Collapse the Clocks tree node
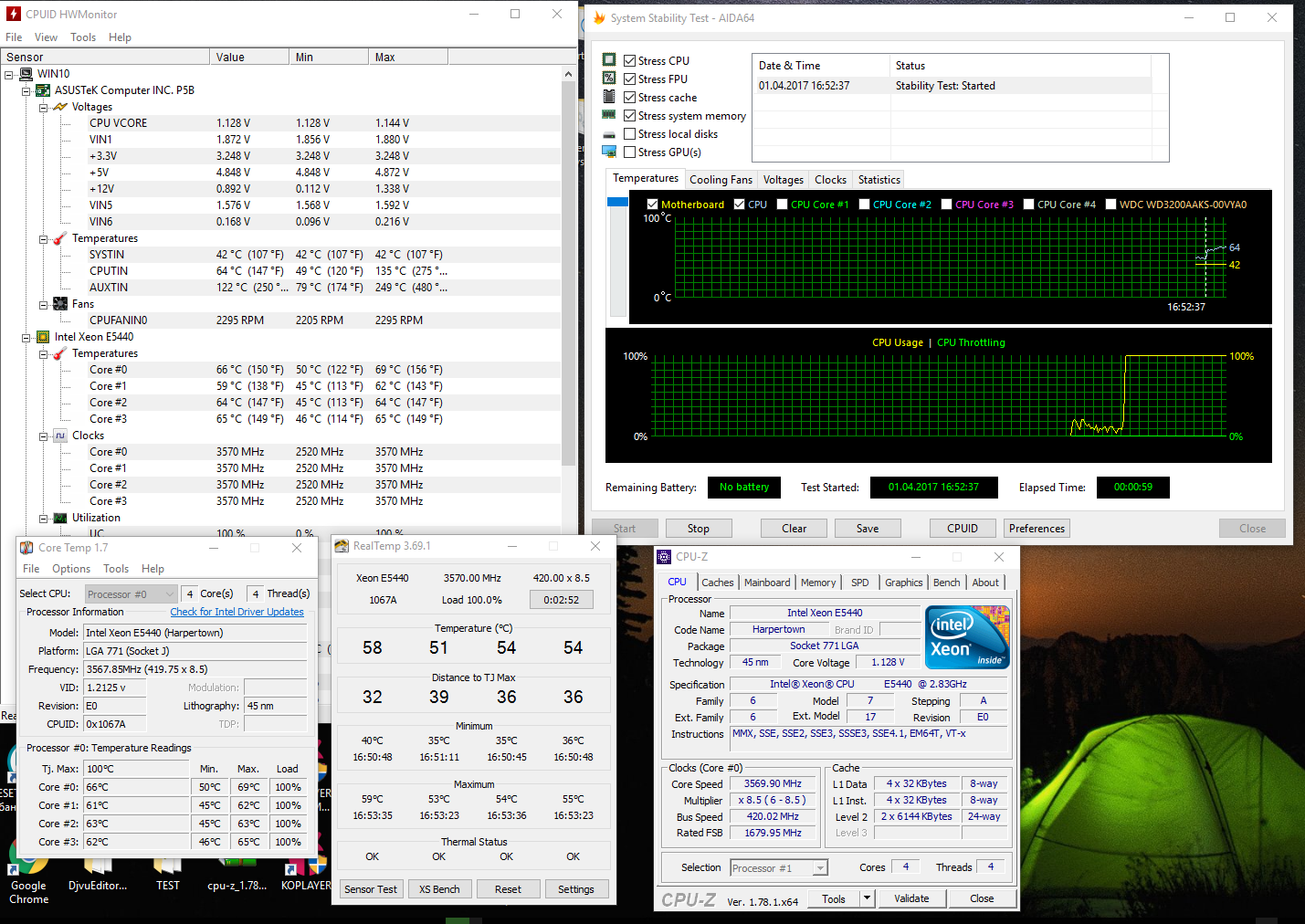The height and width of the screenshot is (924, 1305). 44,436
